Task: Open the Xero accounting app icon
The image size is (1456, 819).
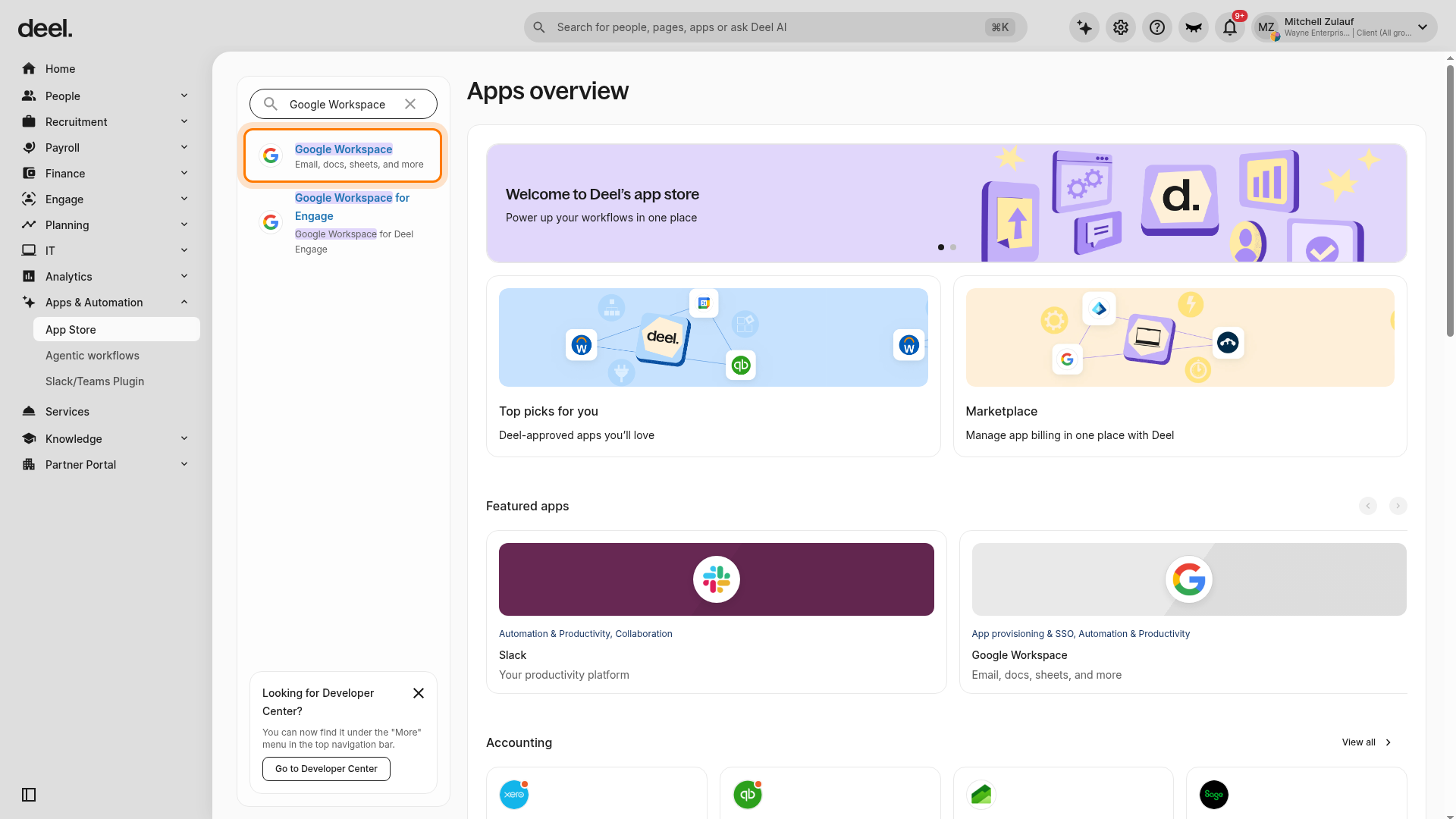Action: [x=514, y=795]
